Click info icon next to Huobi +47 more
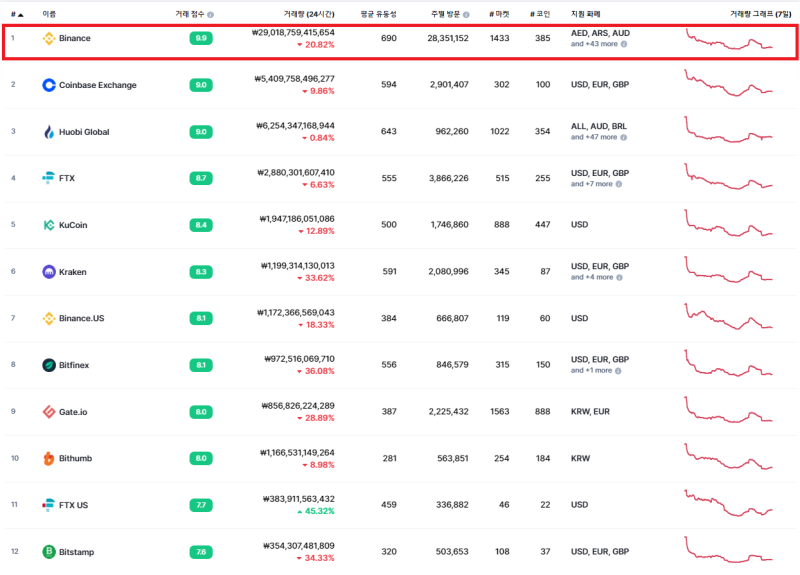Viewport: 800px width, 575px height. tap(623, 137)
